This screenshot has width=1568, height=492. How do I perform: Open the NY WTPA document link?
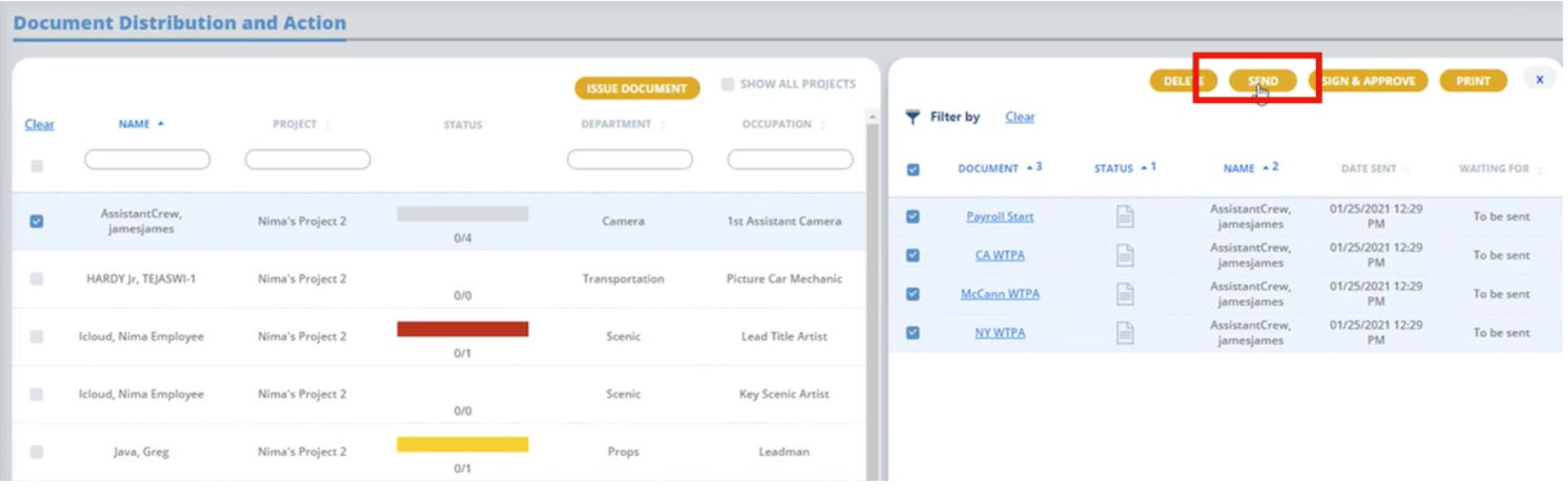(999, 333)
